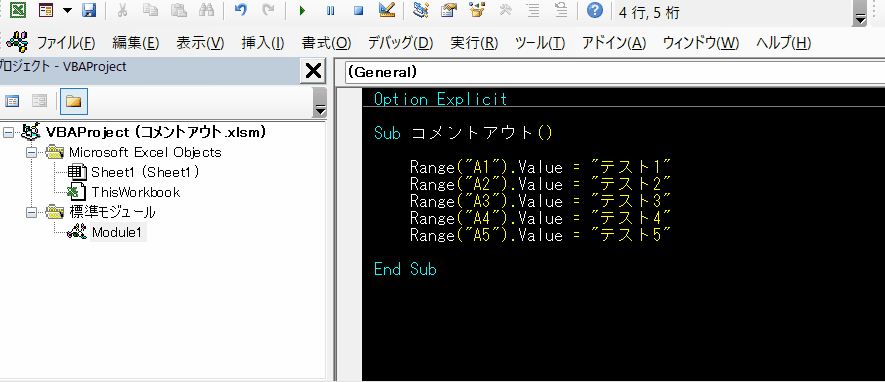Select Module1 in project tree

pyautogui.click(x=117, y=232)
